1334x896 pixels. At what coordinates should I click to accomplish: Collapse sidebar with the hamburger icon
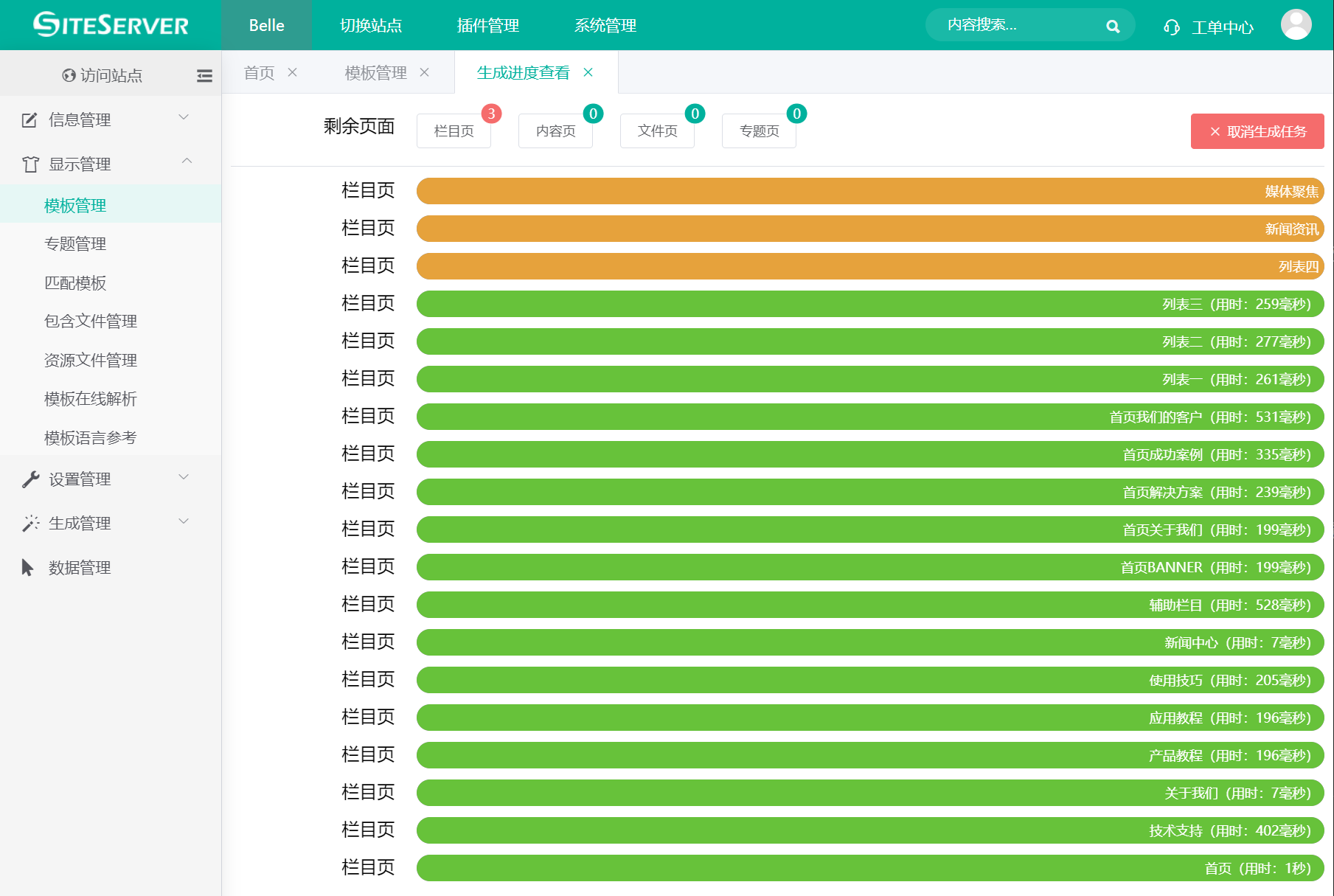pyautogui.click(x=204, y=75)
